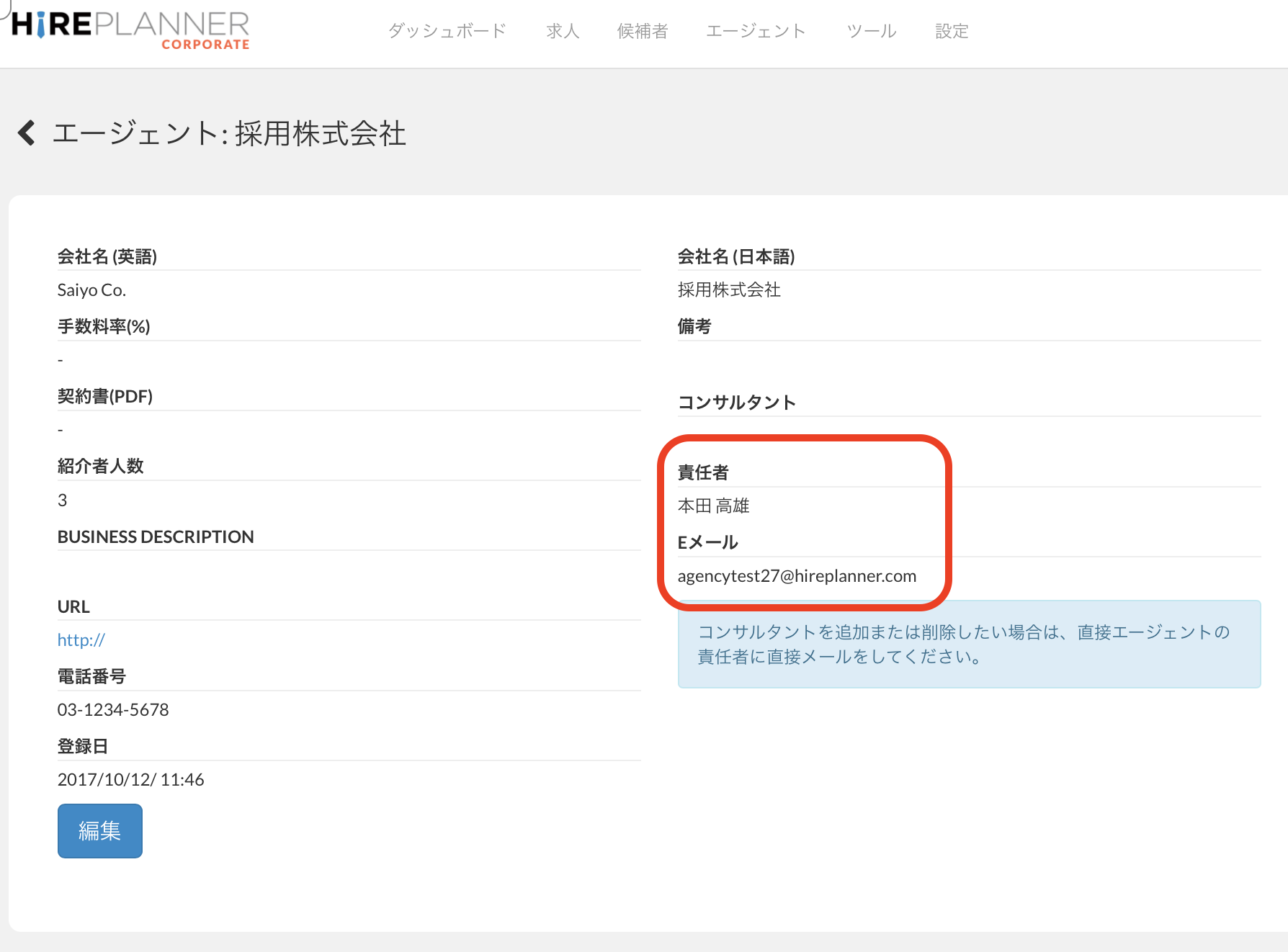Click the 紹介者人数 value 3
The width and height of the screenshot is (1288, 952).
(63, 500)
